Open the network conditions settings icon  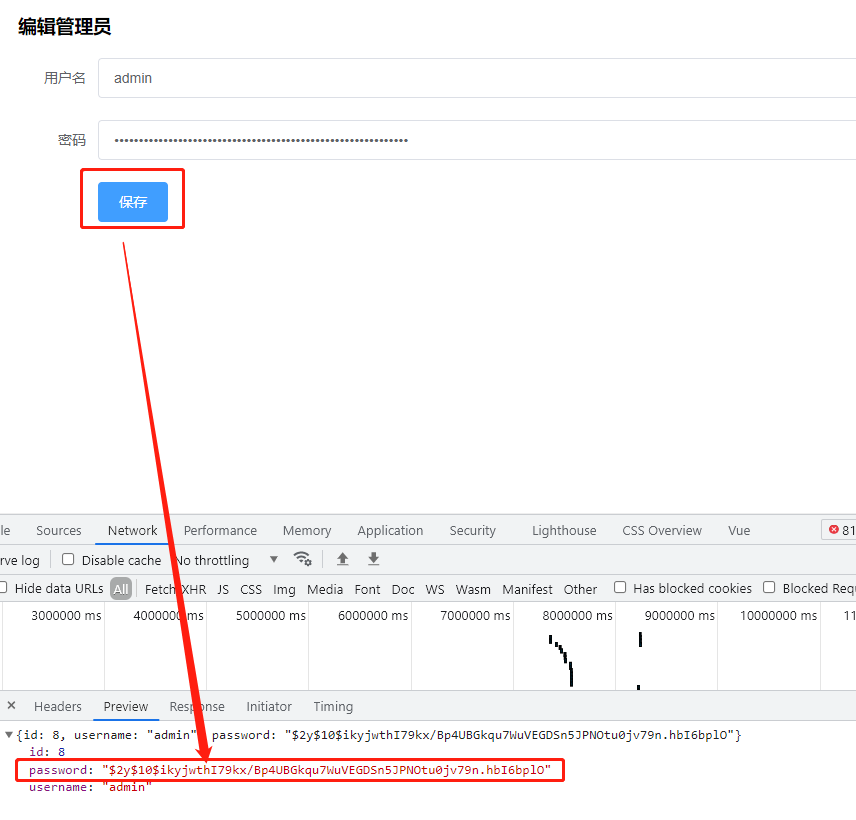point(302,560)
